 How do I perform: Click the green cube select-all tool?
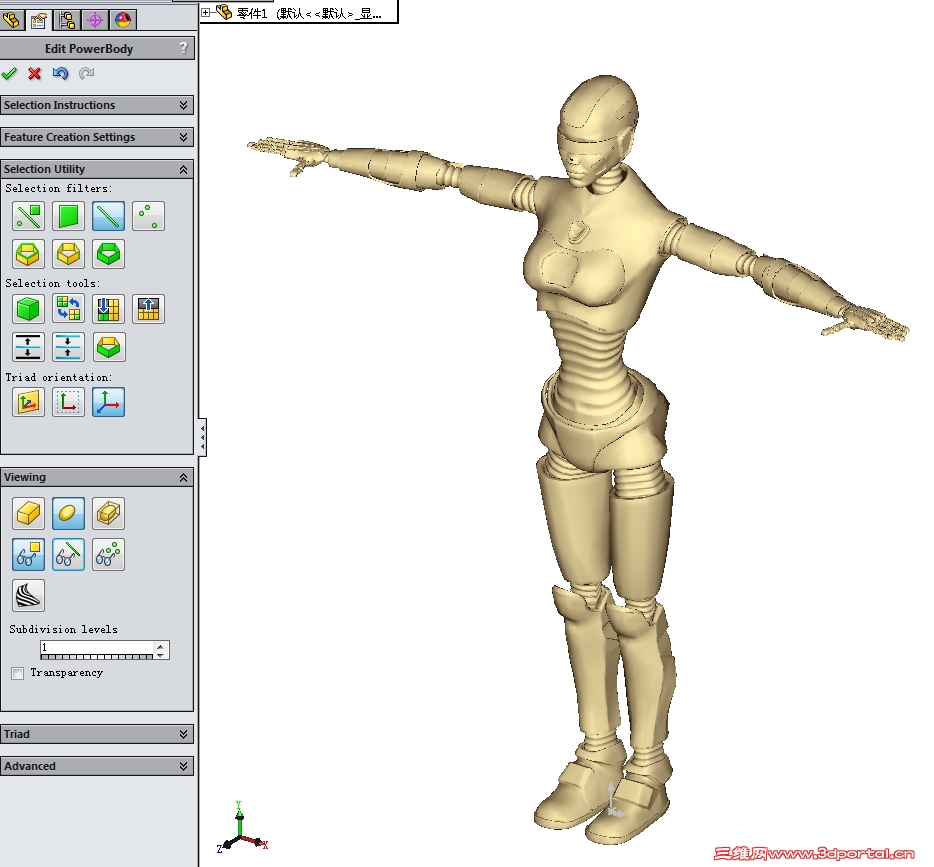(x=29, y=309)
